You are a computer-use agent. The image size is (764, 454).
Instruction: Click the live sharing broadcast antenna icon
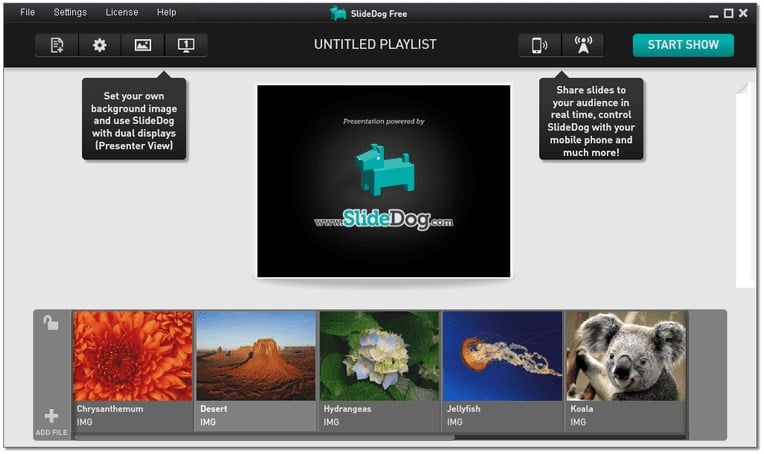[x=583, y=45]
